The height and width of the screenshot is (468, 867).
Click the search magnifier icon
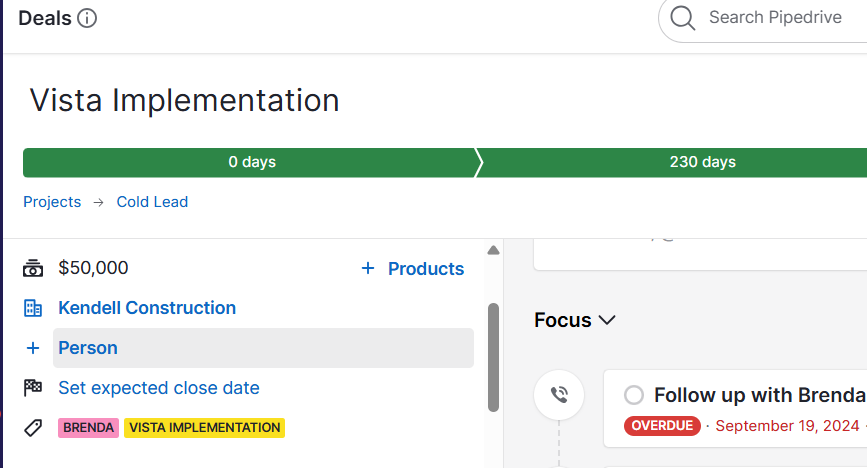(682, 18)
